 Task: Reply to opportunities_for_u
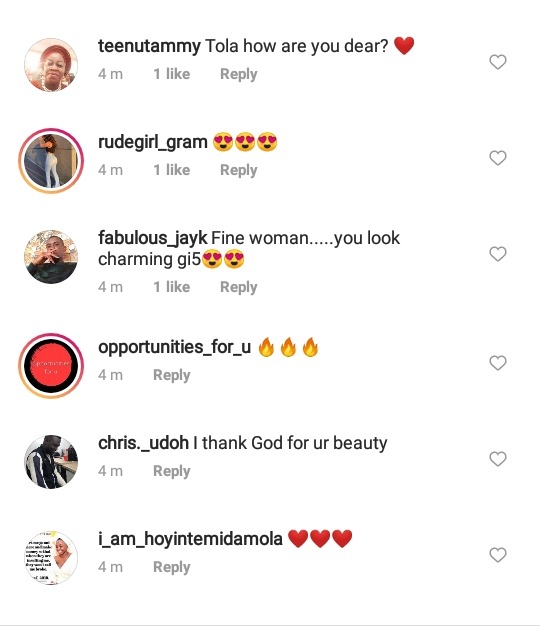click(172, 375)
